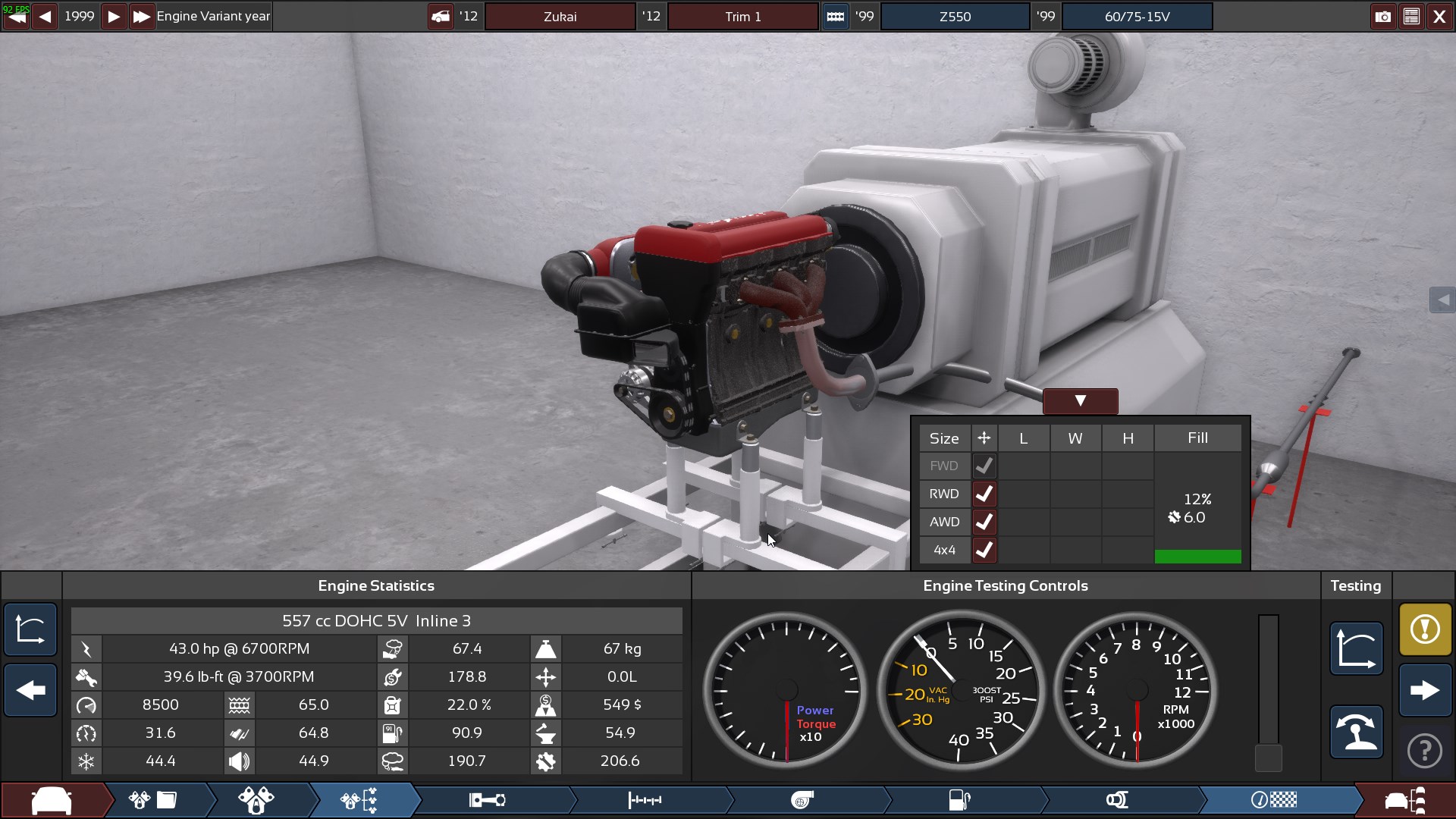Click the cooling snowflake stat icon
This screenshot has height=819, width=1456.
point(86,761)
